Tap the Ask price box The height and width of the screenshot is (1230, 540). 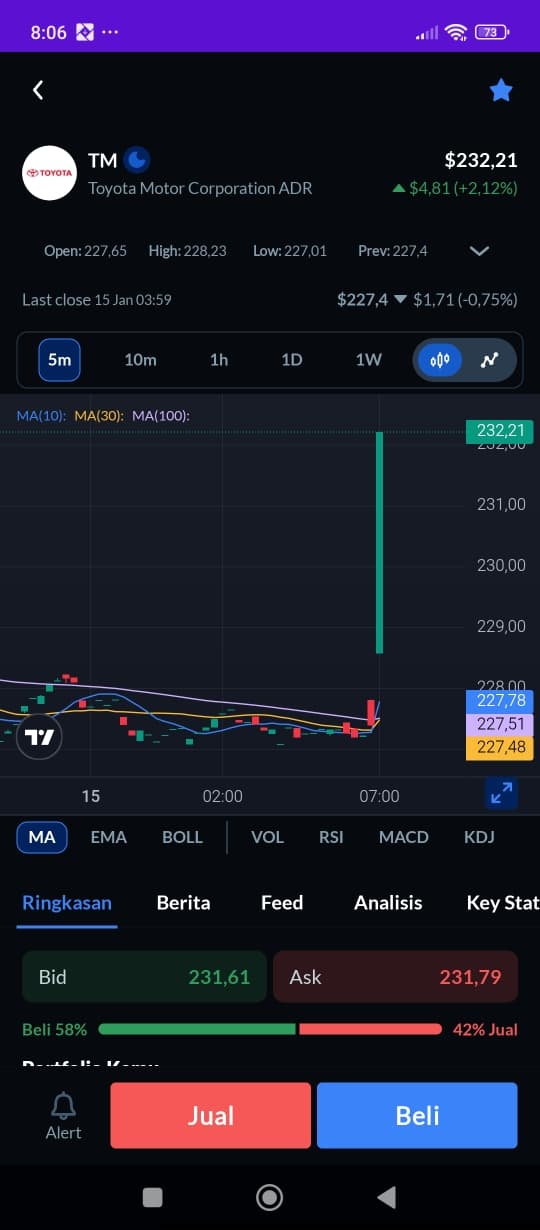395,977
